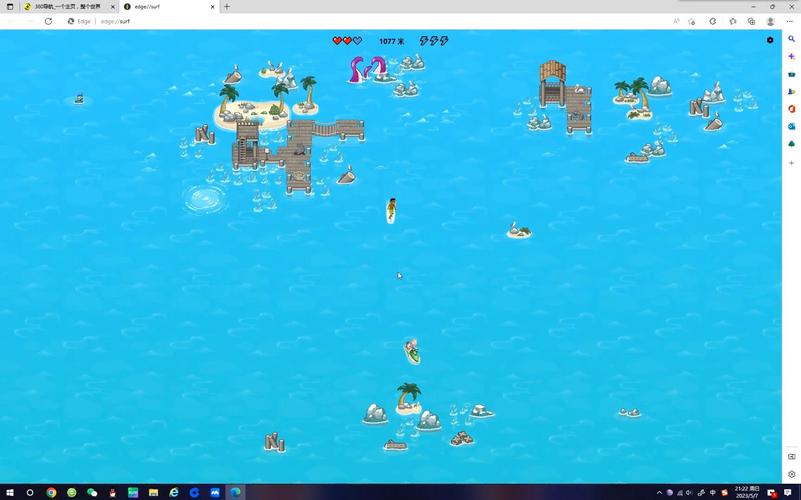Open Microsoft 365 in Edge sidebar

(x=791, y=109)
